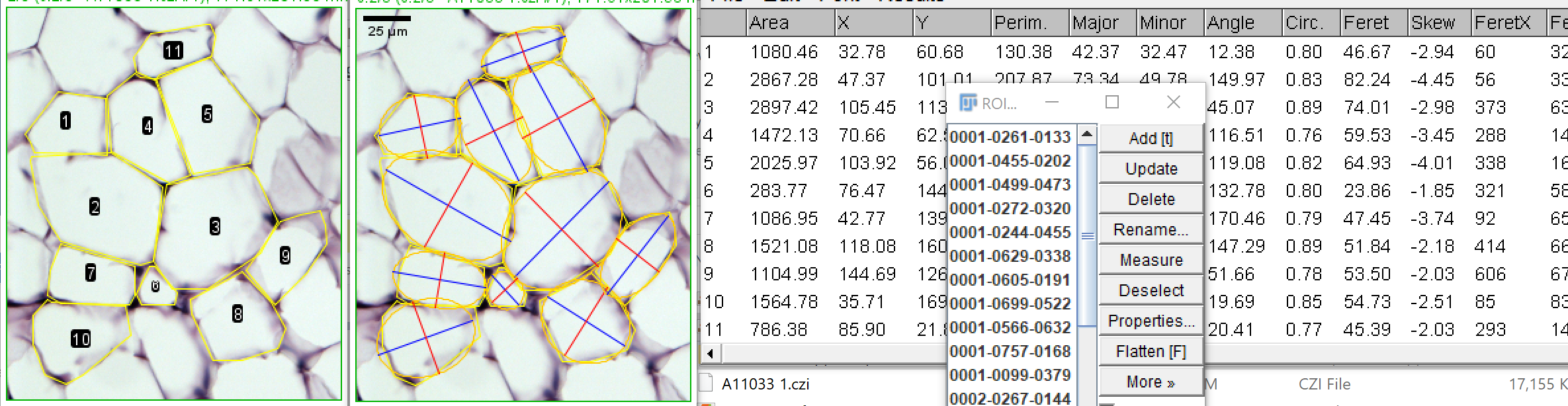Click the ROI list scroll-up arrow
Viewport: 1568px width, 406px height.
1086,135
